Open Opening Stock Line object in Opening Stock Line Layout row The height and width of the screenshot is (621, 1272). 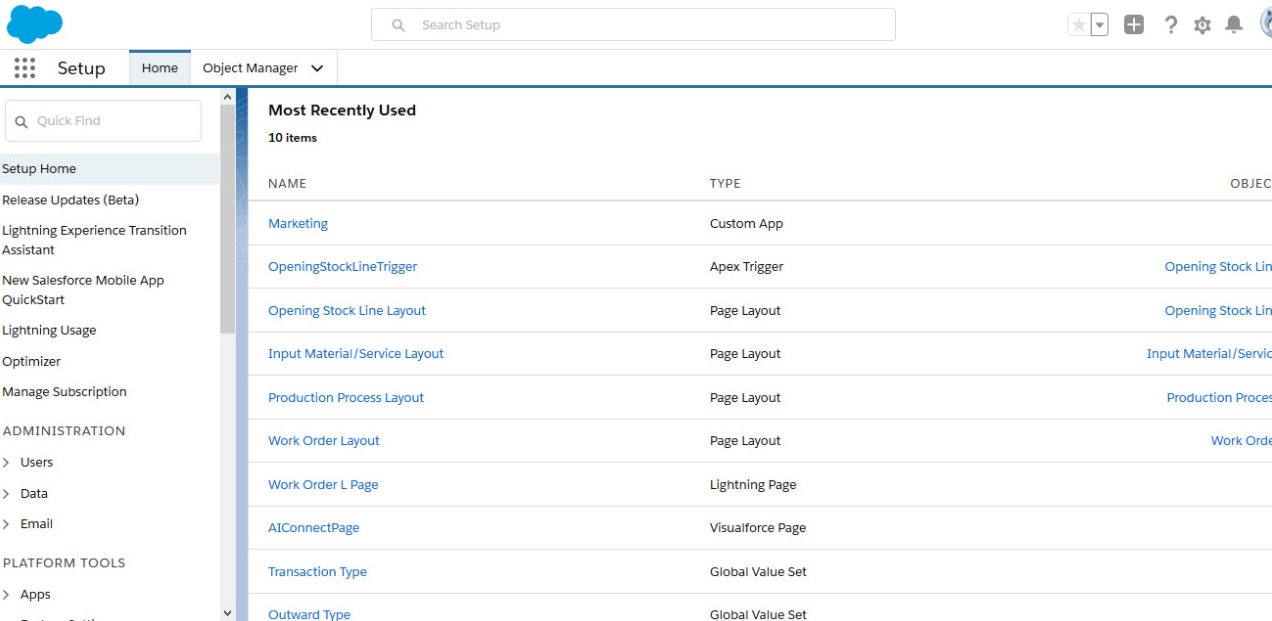(1218, 311)
